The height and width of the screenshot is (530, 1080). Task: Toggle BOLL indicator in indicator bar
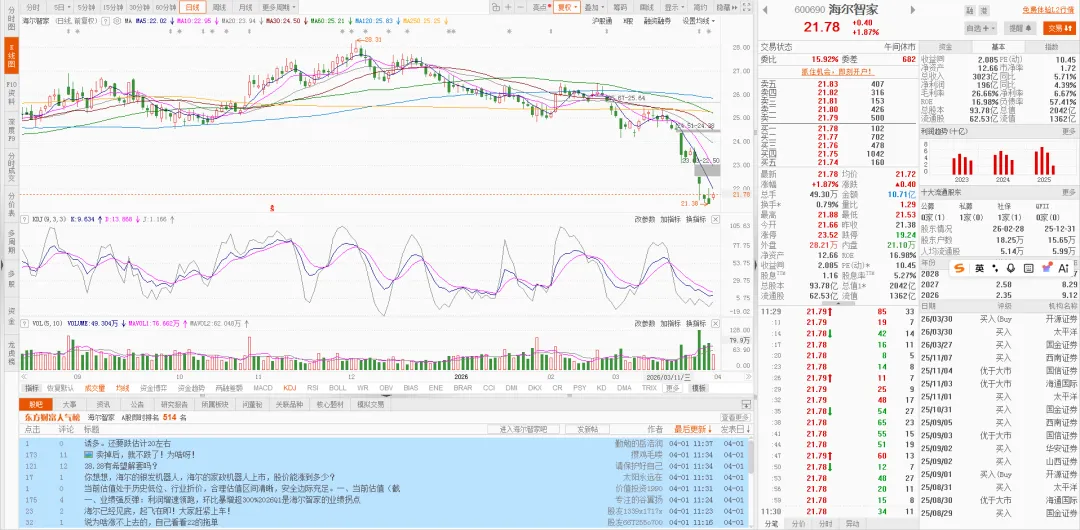(337, 388)
